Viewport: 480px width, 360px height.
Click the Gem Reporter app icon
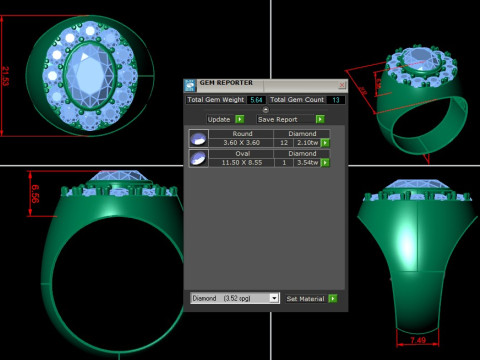tap(191, 85)
